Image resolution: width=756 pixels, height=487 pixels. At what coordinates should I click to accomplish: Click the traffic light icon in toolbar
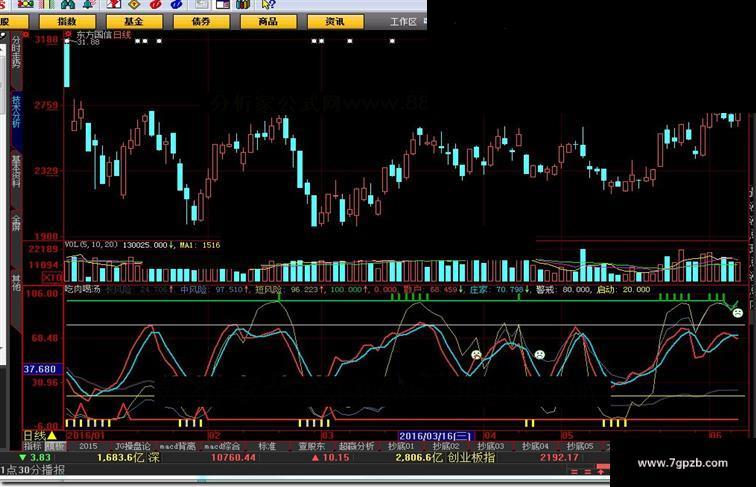(25, 4)
